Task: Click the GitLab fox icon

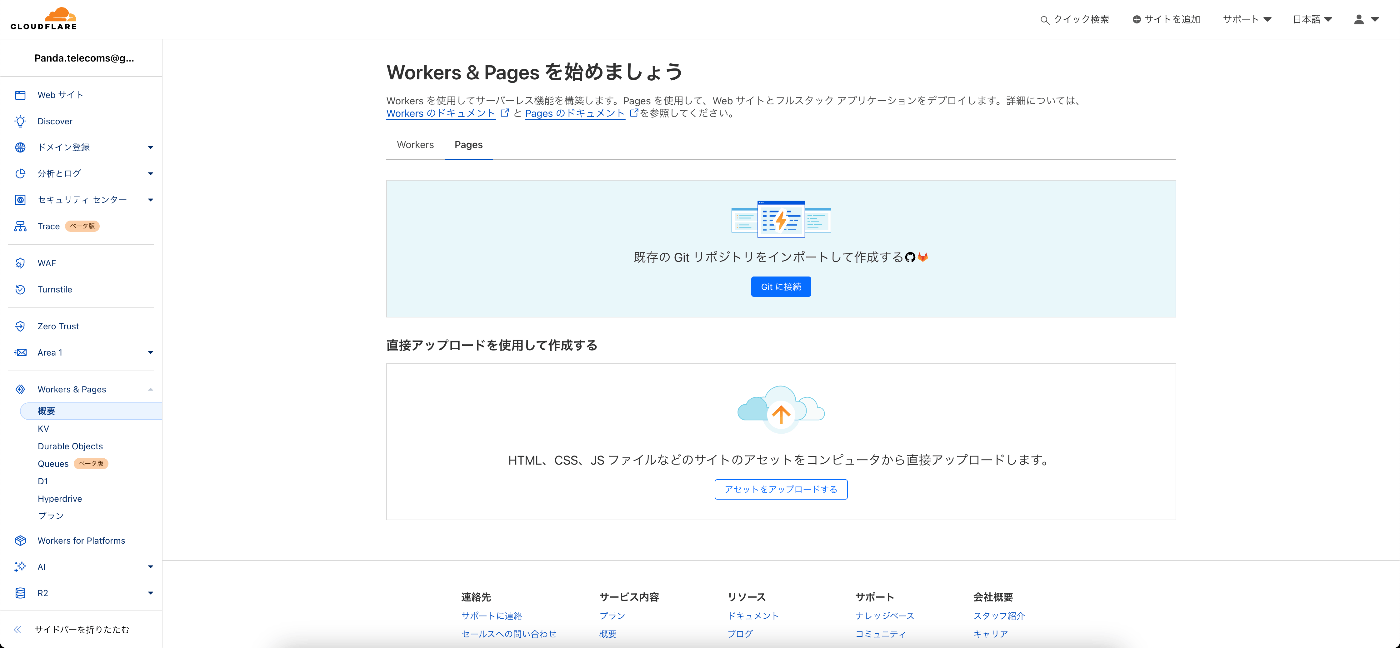Action: 923,257
